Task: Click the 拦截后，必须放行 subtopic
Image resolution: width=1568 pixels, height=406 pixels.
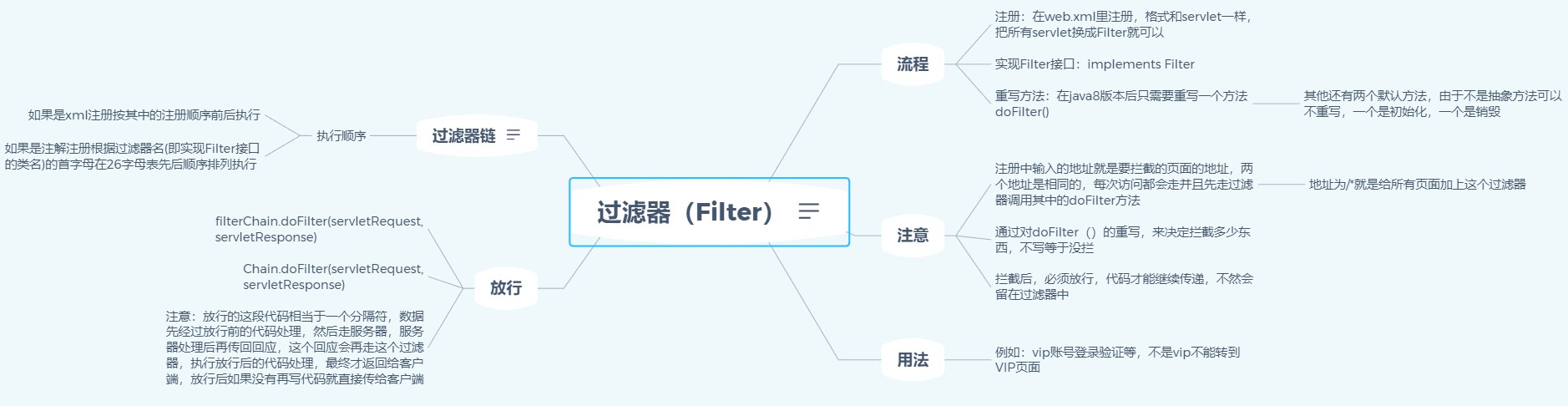Action: (1123, 287)
